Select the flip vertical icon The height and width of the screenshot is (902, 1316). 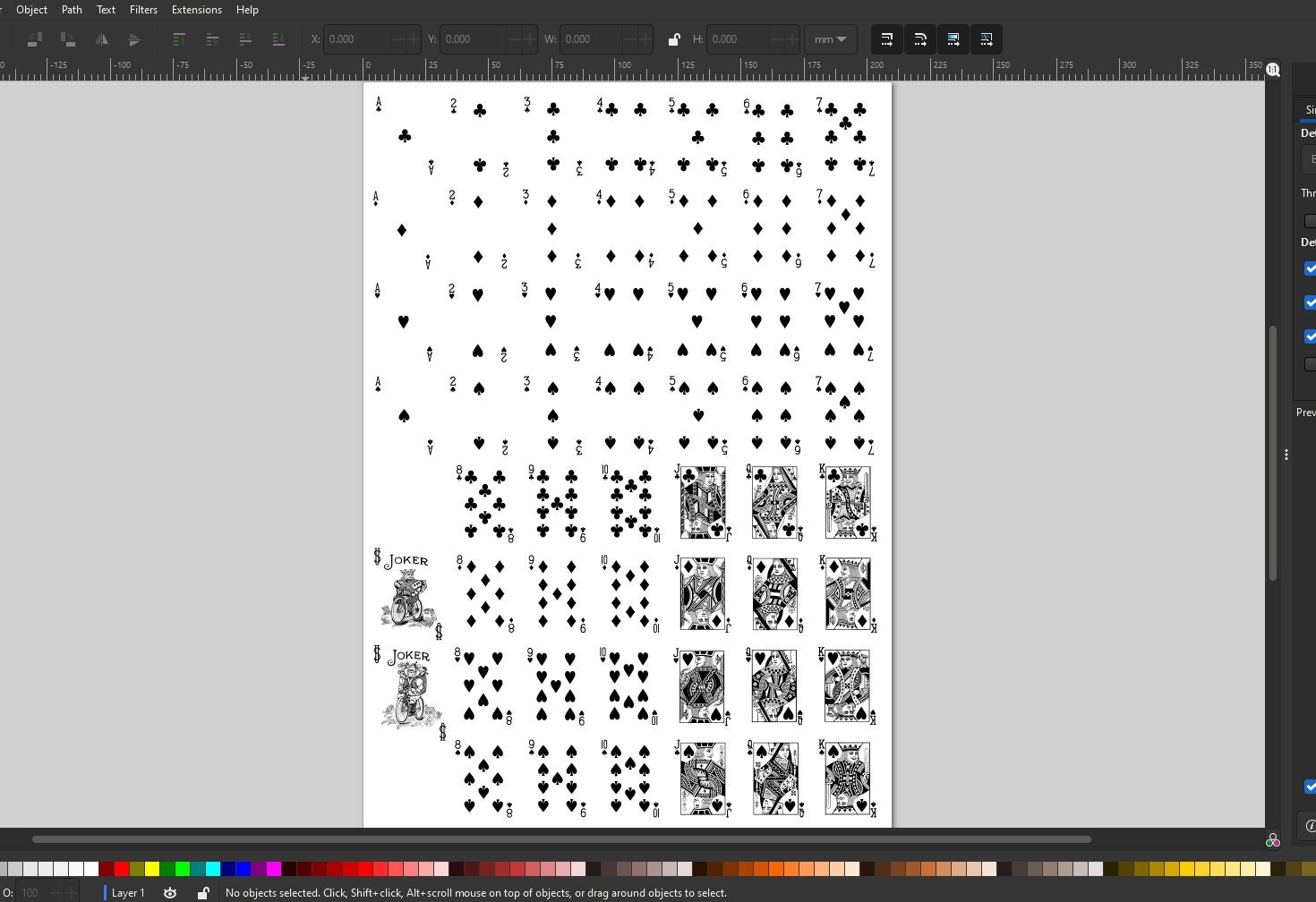click(134, 39)
